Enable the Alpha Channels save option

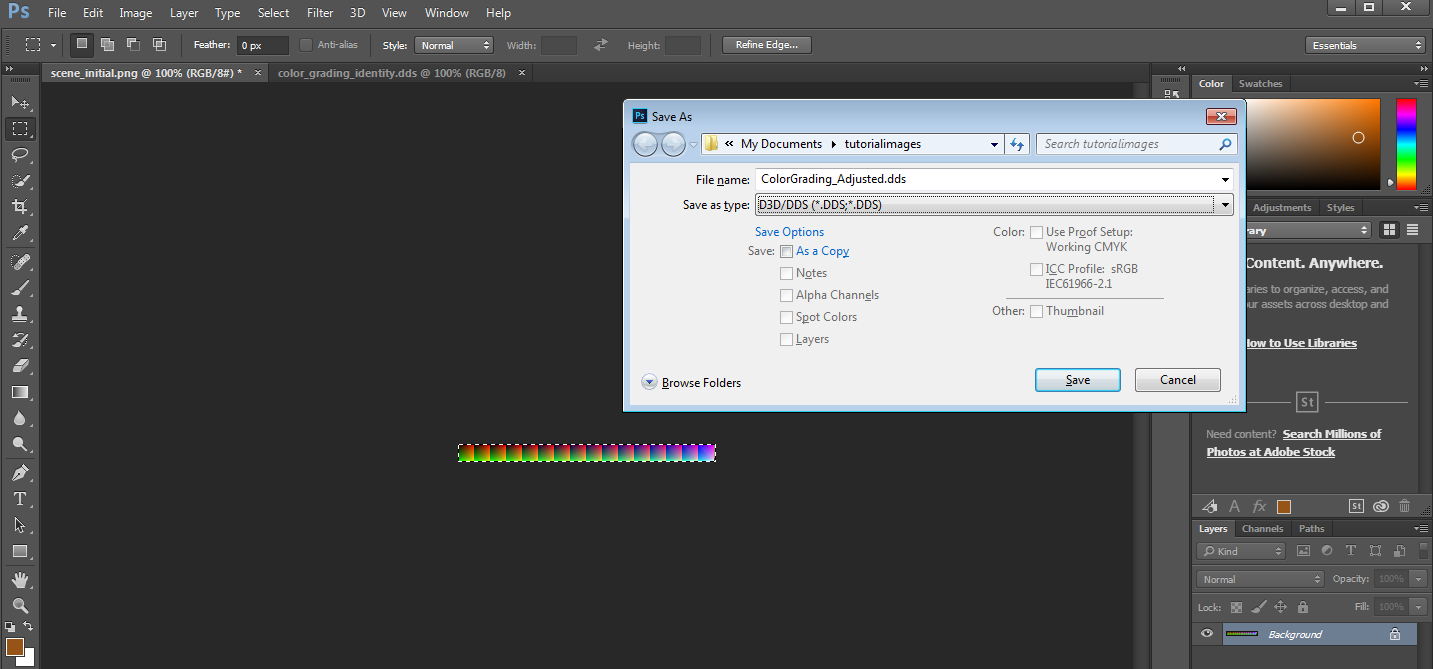(786, 294)
